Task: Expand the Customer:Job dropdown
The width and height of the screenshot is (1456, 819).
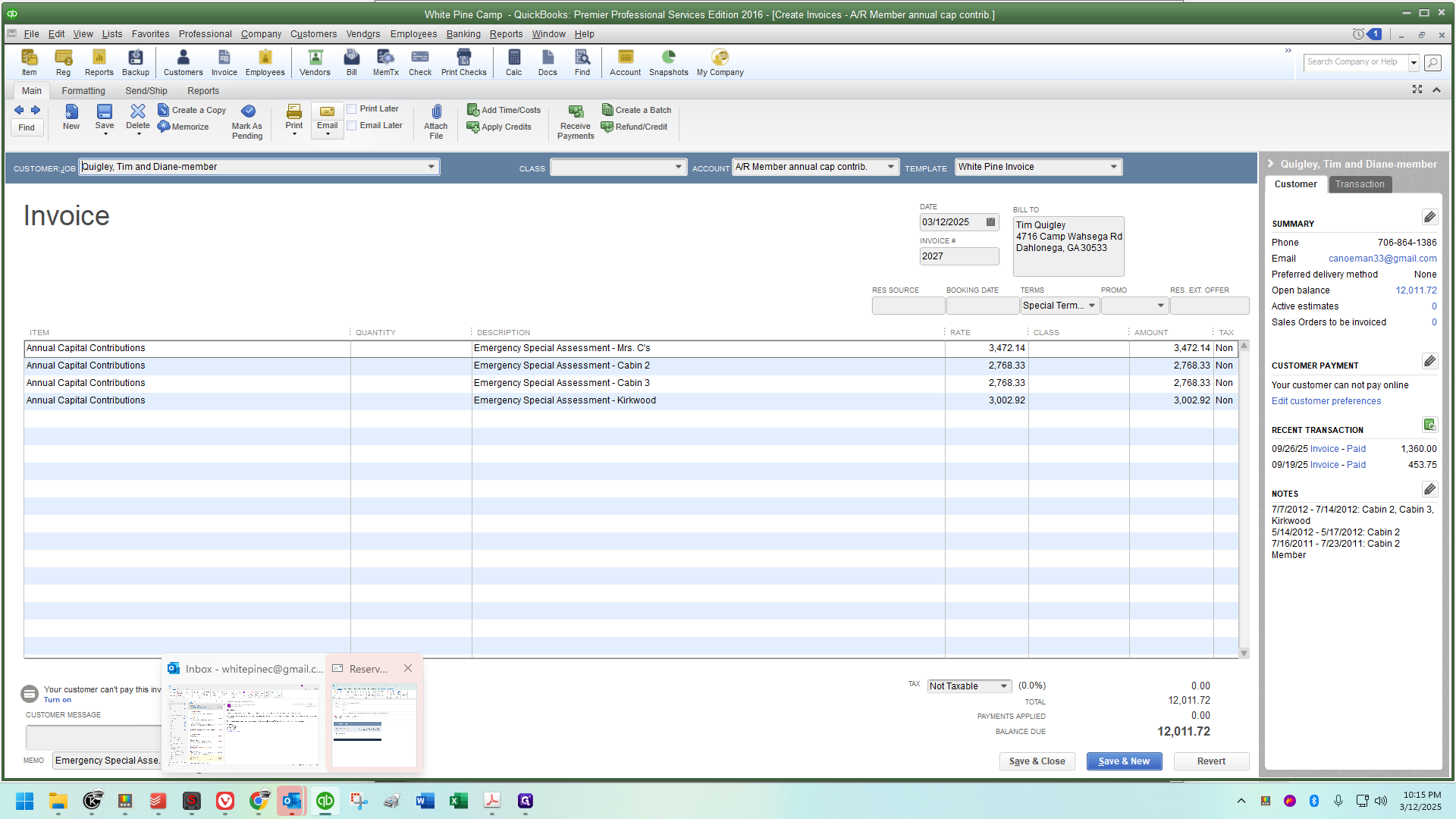Action: [x=431, y=167]
